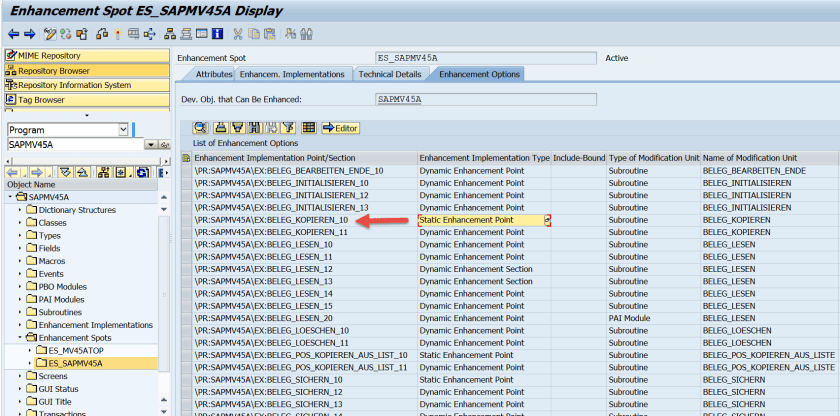Click the grid layout icon beside Editor
Screen dimensions: 840x416
click(x=308, y=128)
